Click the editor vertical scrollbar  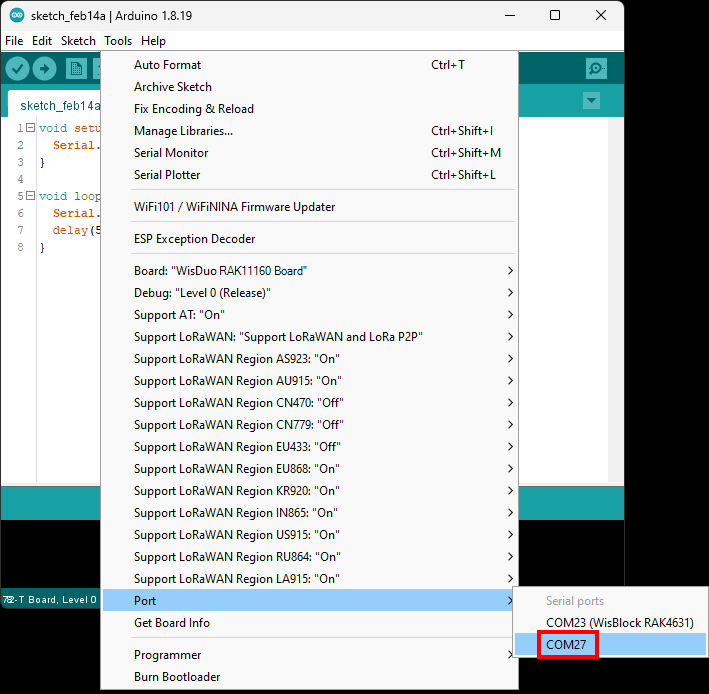pos(615,299)
